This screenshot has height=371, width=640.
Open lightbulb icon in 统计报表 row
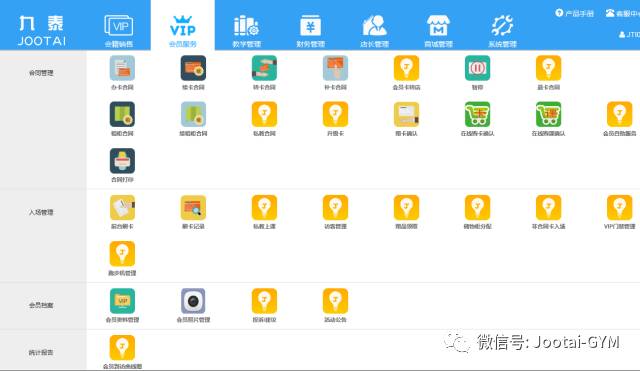point(122,348)
